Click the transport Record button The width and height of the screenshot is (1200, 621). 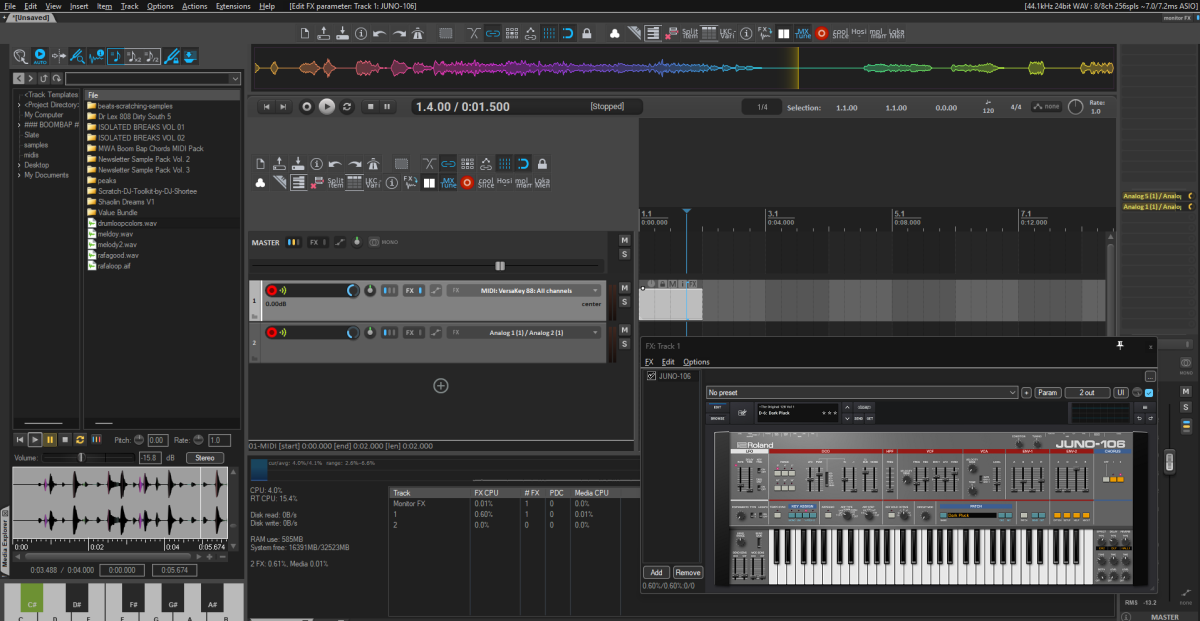pos(307,106)
